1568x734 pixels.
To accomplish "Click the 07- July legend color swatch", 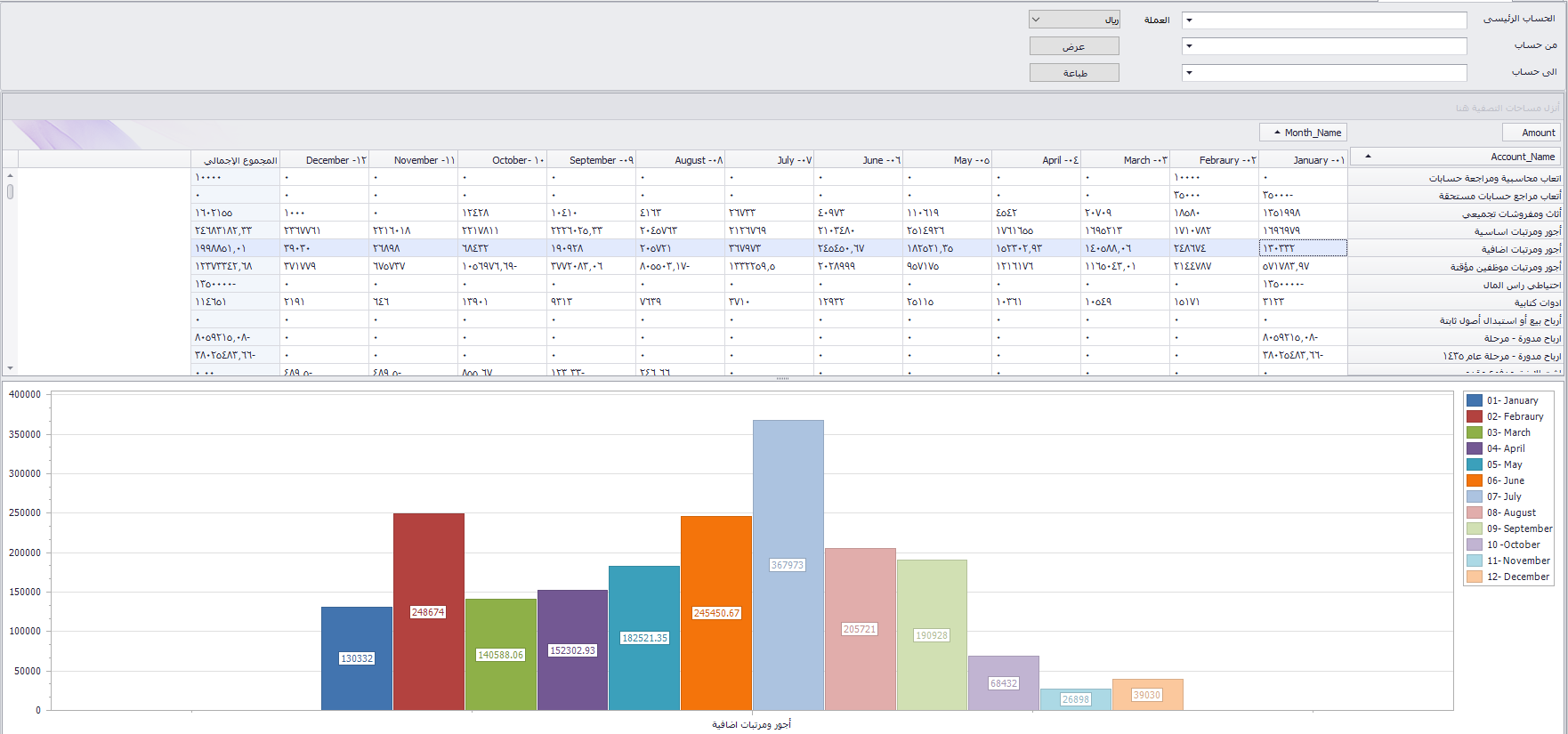I will (1475, 496).
